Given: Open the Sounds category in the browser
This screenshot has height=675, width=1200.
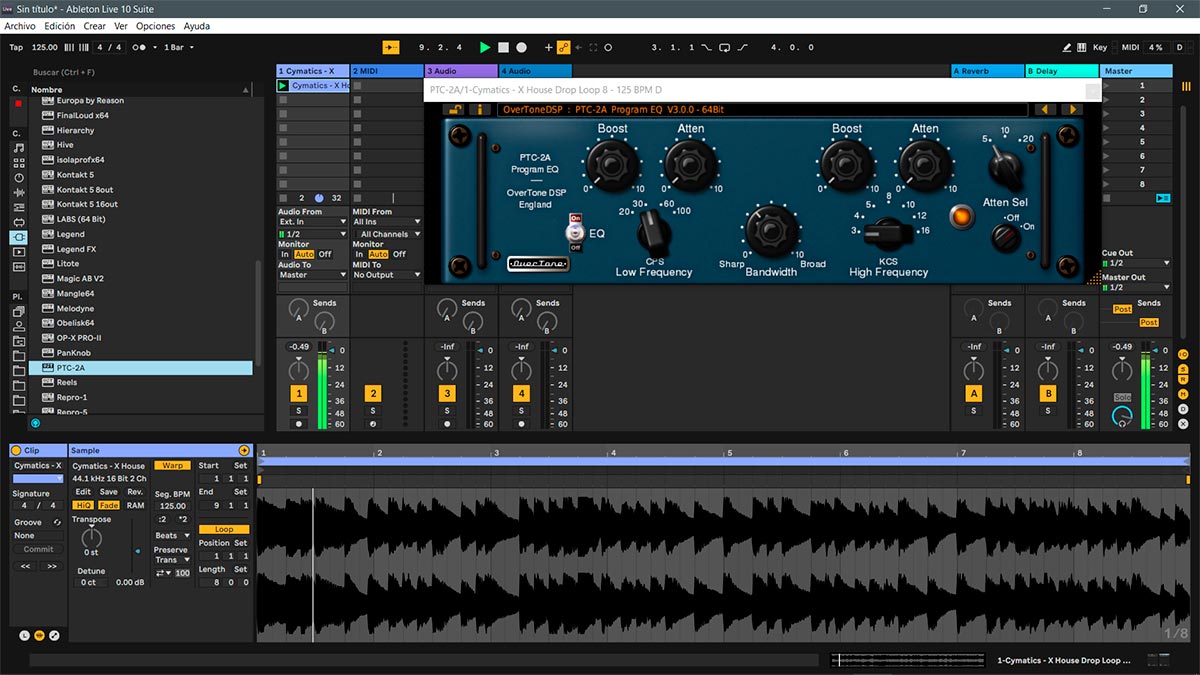Looking at the screenshot, I should (18, 148).
